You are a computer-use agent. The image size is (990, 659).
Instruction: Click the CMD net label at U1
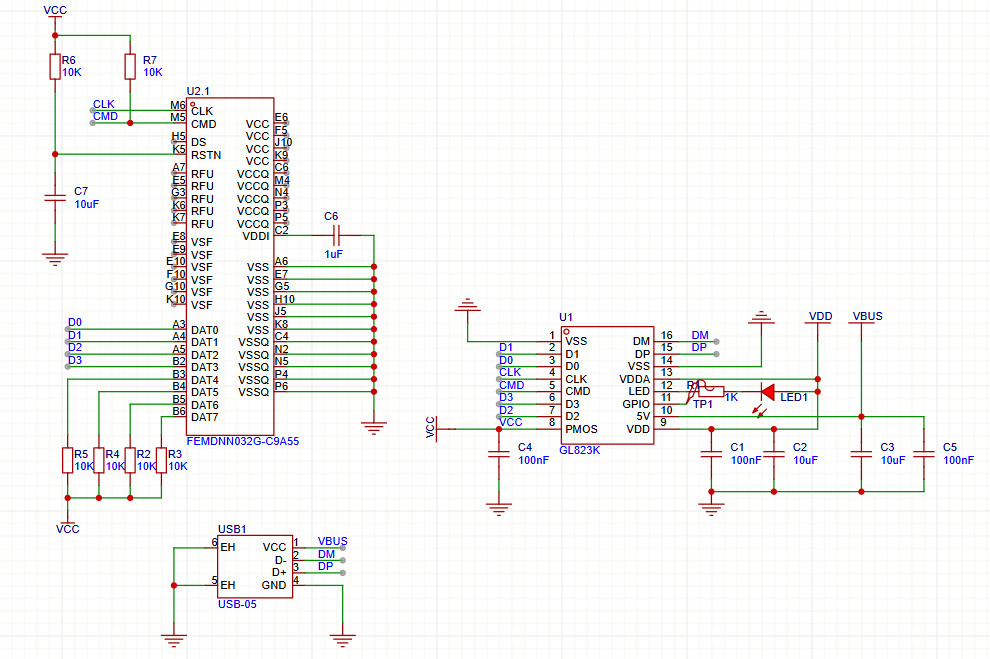click(x=511, y=385)
